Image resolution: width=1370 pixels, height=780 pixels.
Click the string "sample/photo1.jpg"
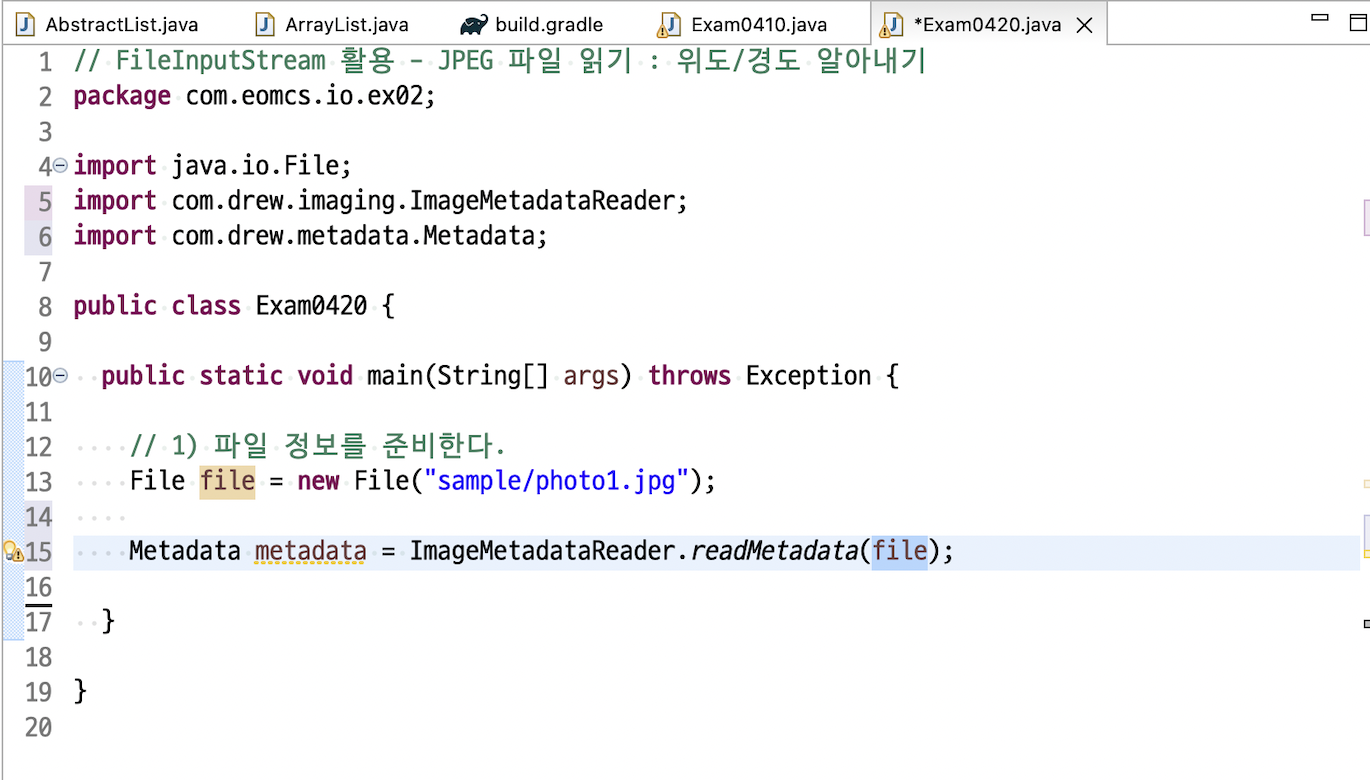pos(557,481)
